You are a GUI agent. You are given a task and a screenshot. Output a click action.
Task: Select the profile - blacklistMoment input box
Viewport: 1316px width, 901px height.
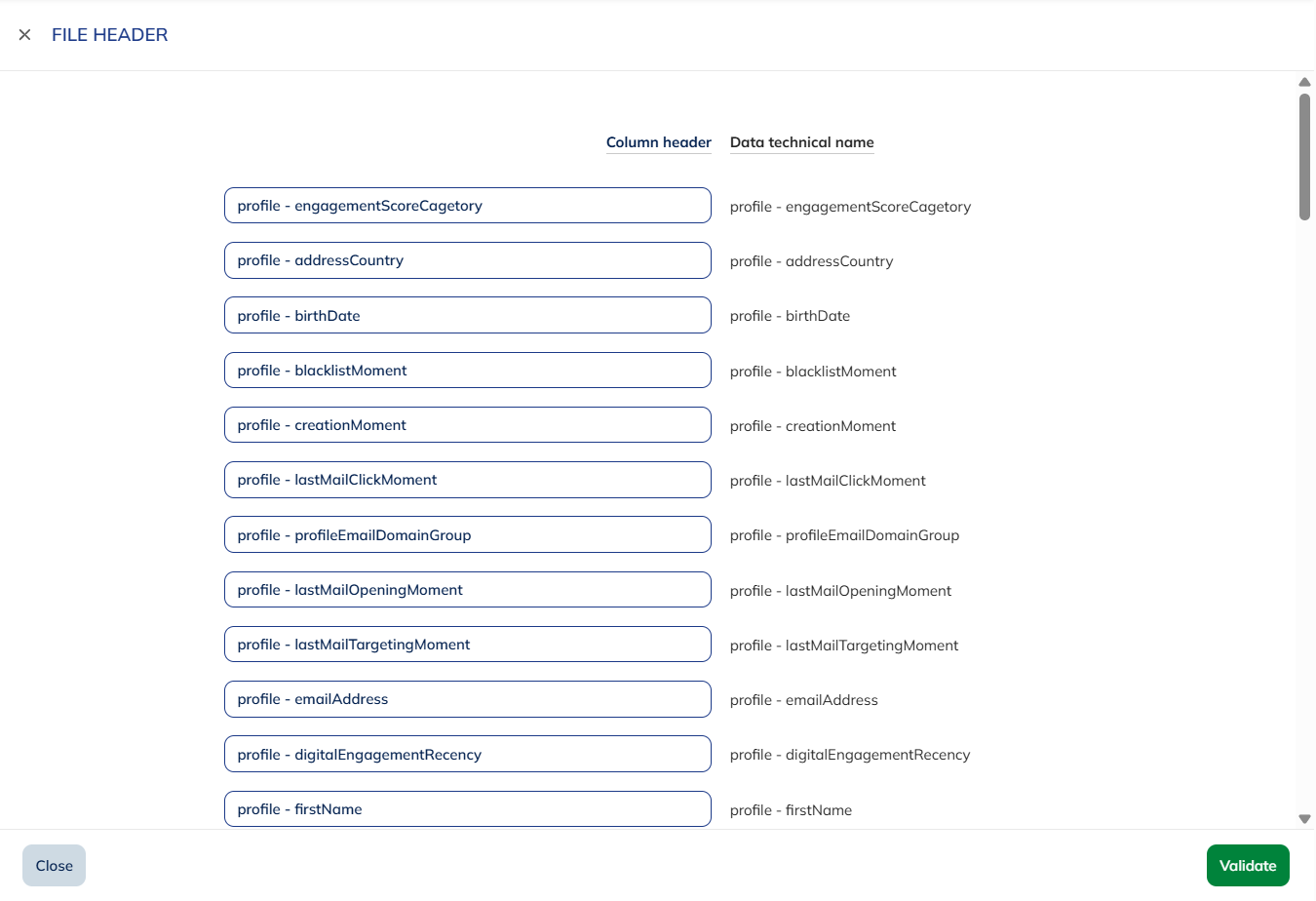click(x=467, y=370)
